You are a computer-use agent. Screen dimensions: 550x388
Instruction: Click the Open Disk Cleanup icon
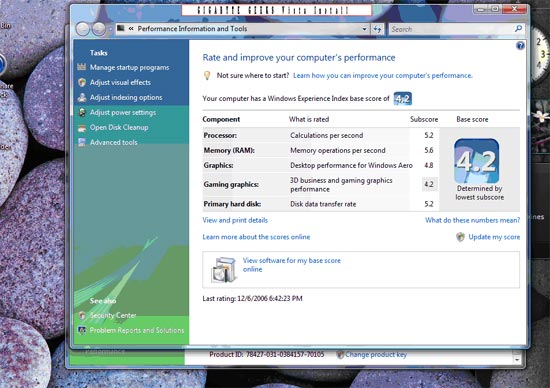82,128
